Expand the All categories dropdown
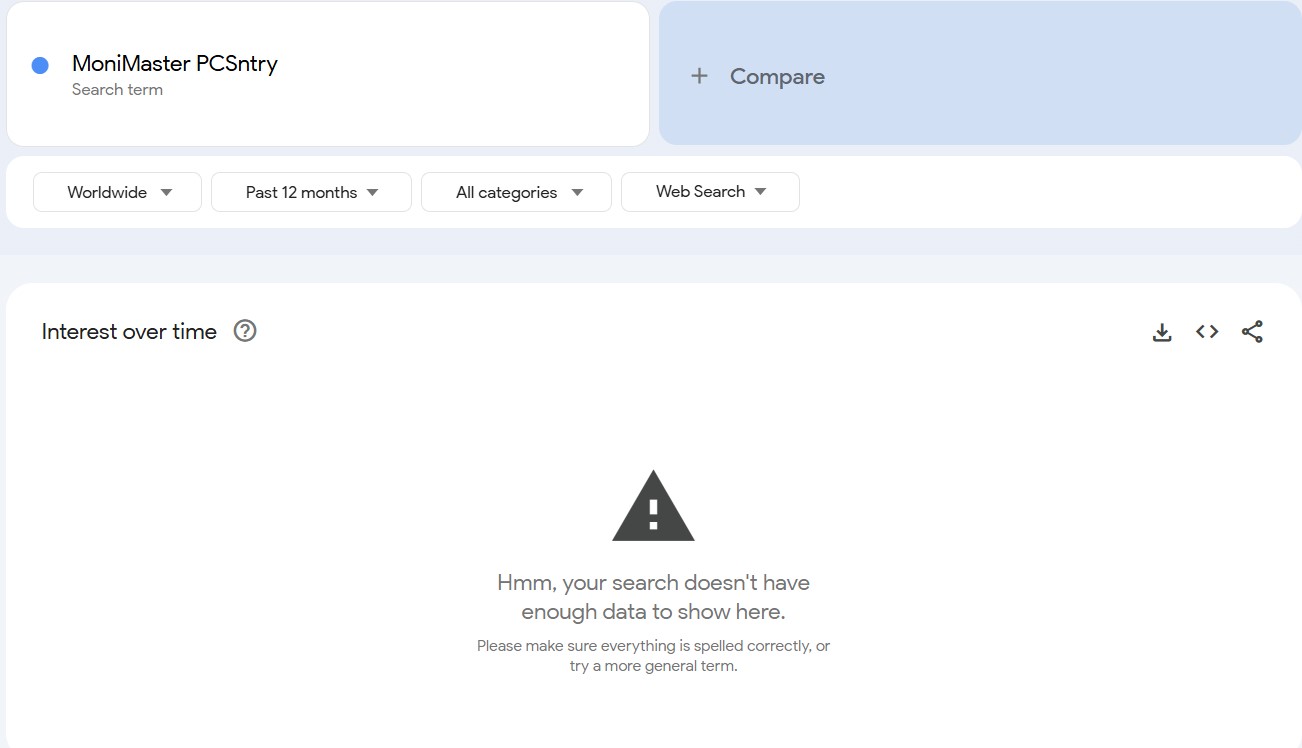1302x748 pixels. tap(516, 192)
